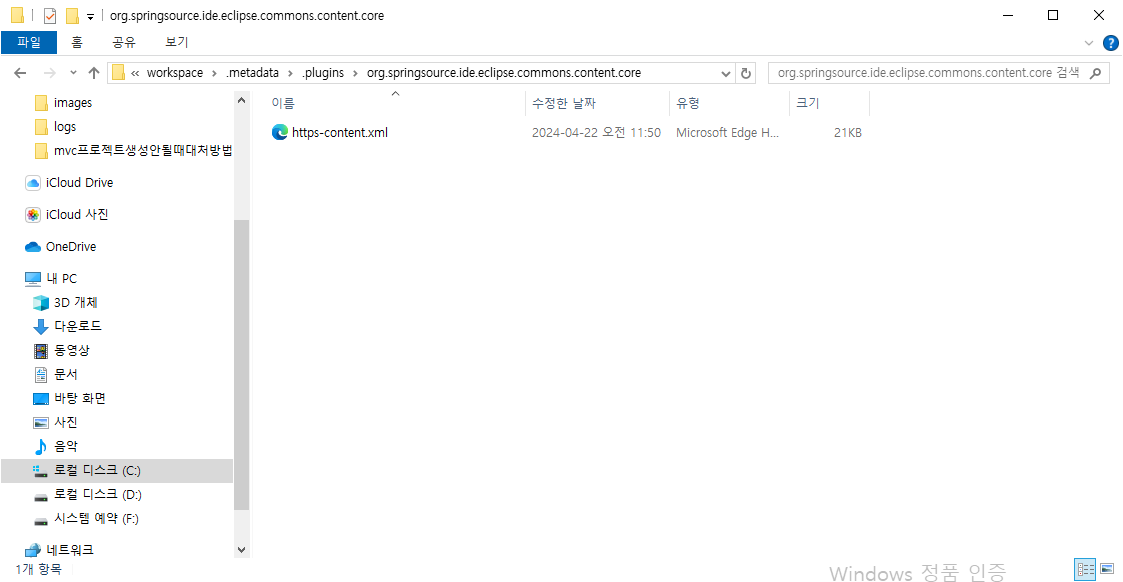Click the 로컬 디스크 (C:) drive icon
1123x582 pixels.
coord(41,471)
